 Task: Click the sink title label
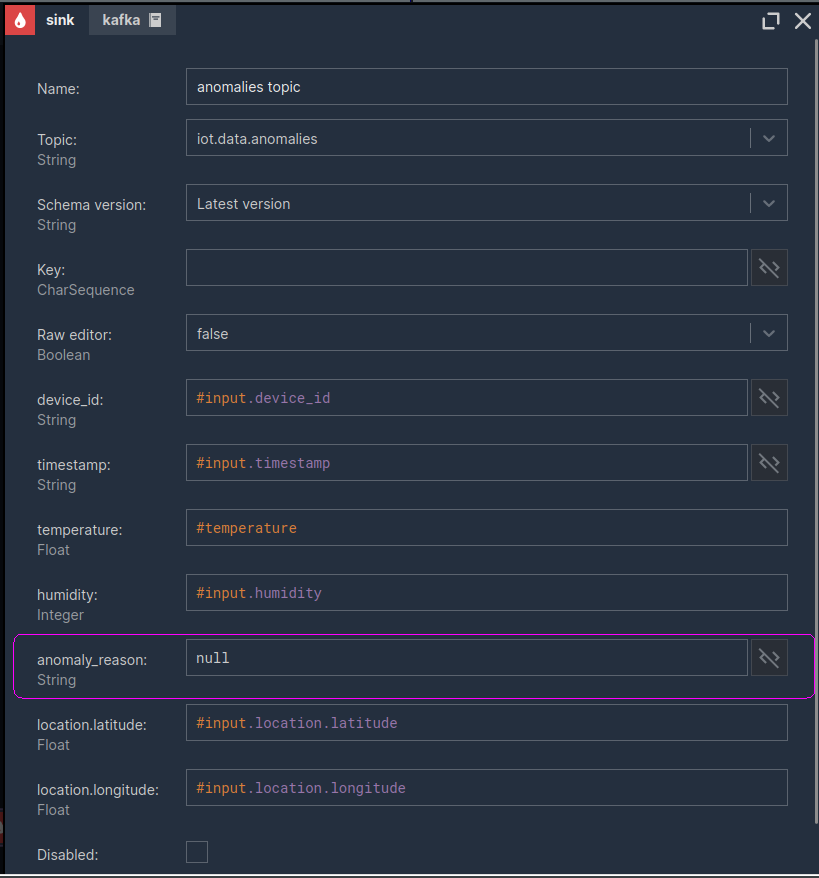click(x=60, y=20)
